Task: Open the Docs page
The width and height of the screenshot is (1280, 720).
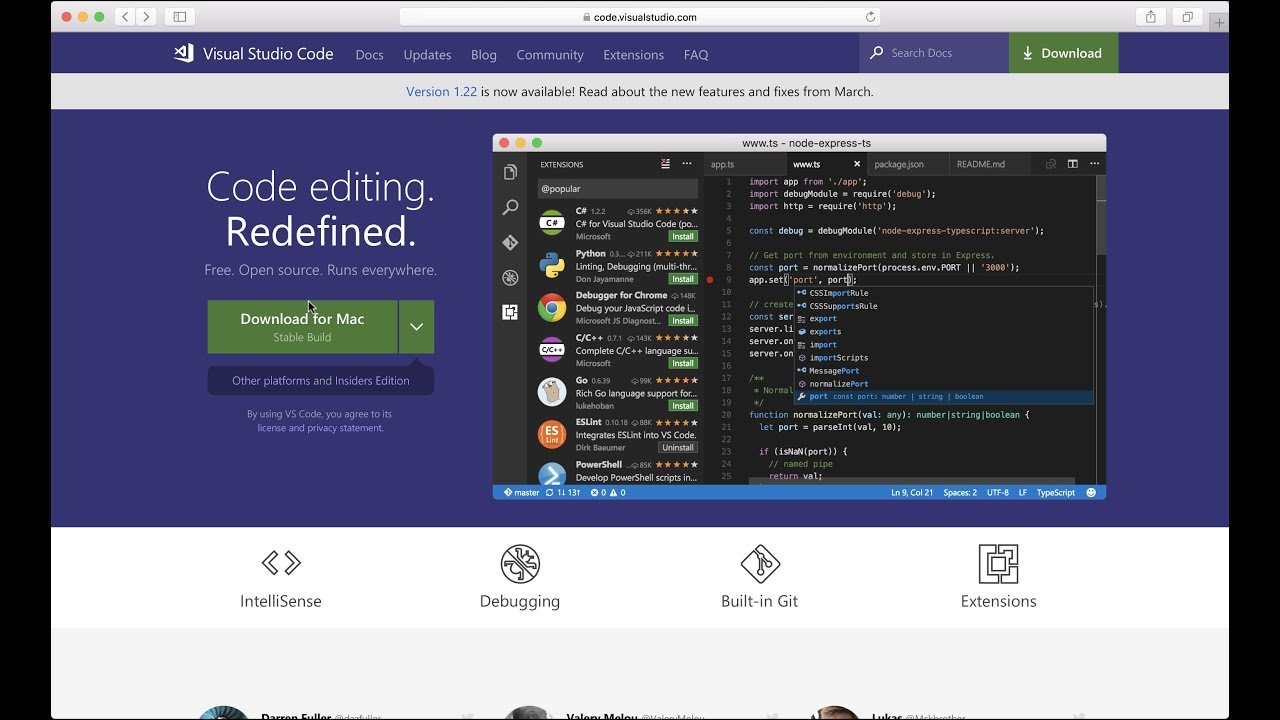Action: 369,55
